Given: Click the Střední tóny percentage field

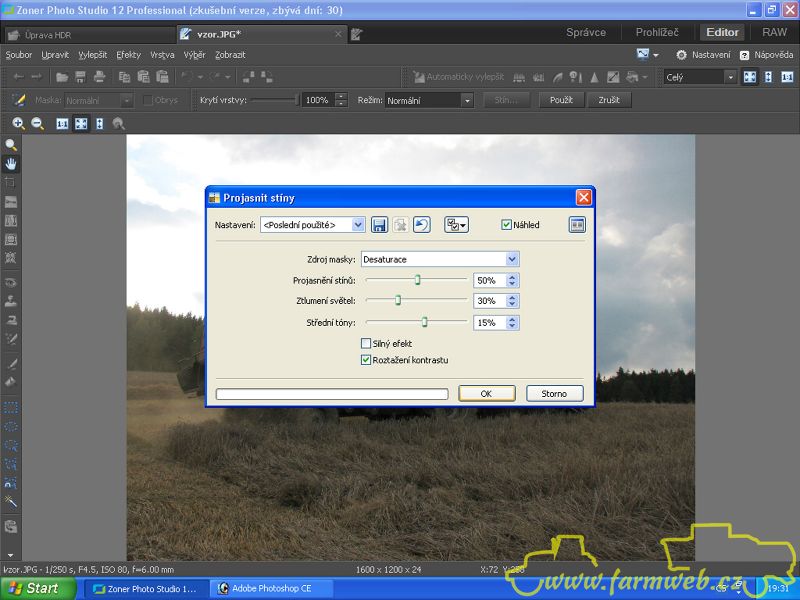Looking at the screenshot, I should click(489, 323).
